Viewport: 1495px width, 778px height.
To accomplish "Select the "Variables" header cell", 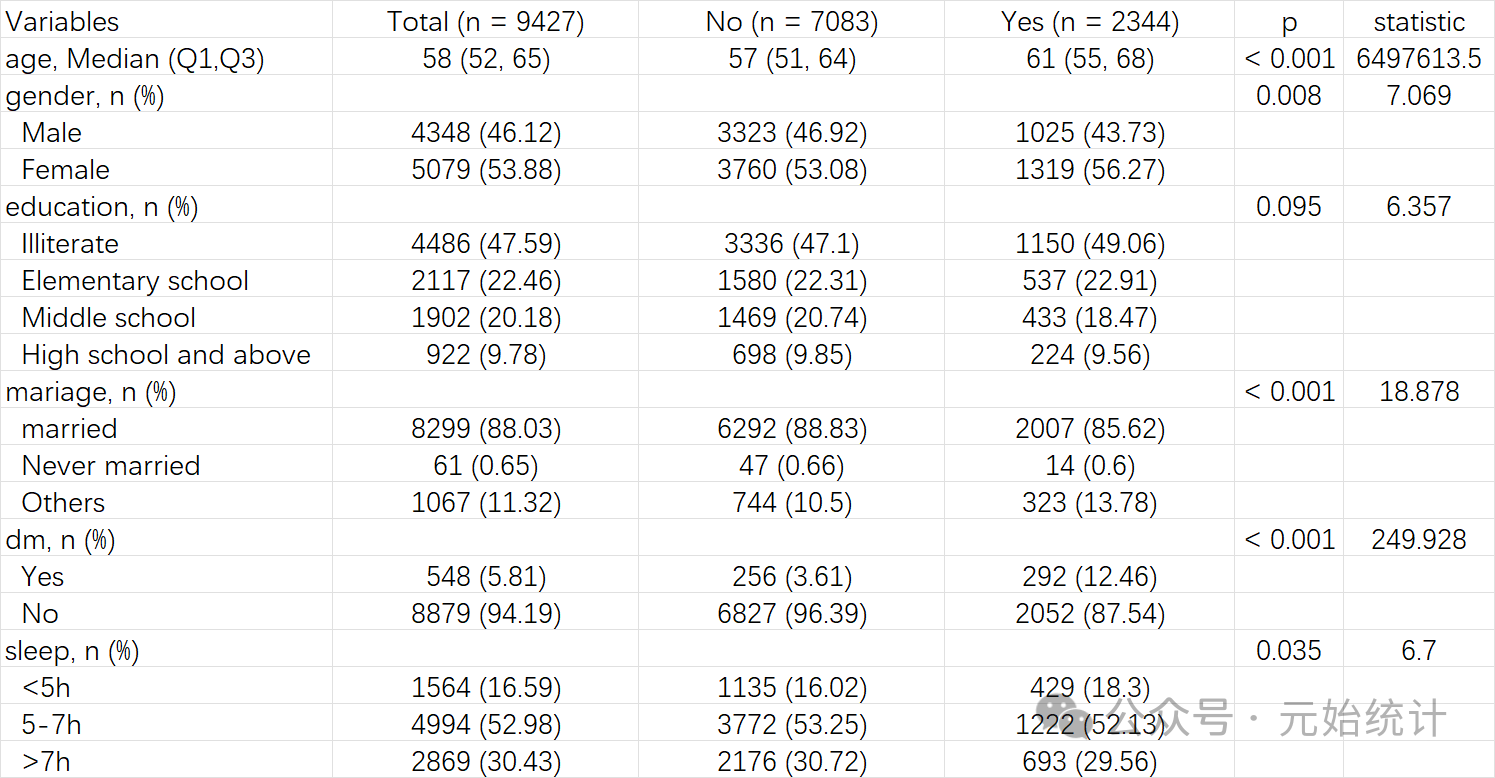I will click(62, 22).
